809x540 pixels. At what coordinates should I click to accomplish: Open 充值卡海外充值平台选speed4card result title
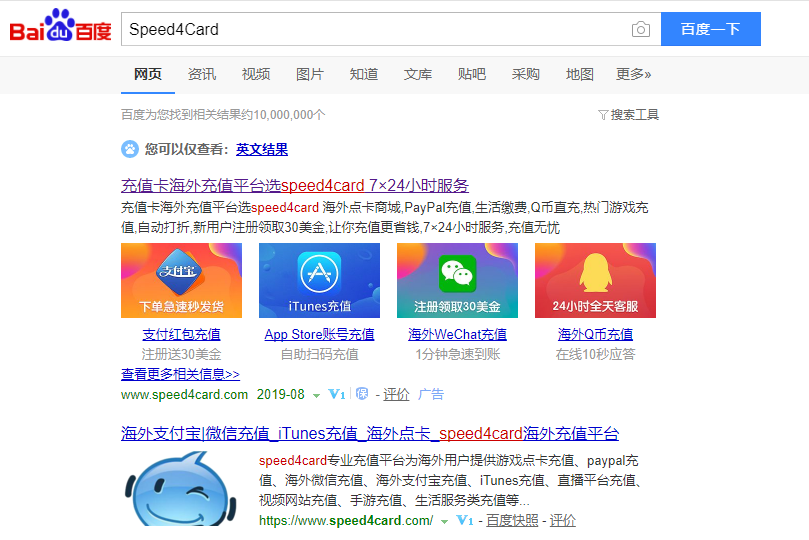pos(295,186)
